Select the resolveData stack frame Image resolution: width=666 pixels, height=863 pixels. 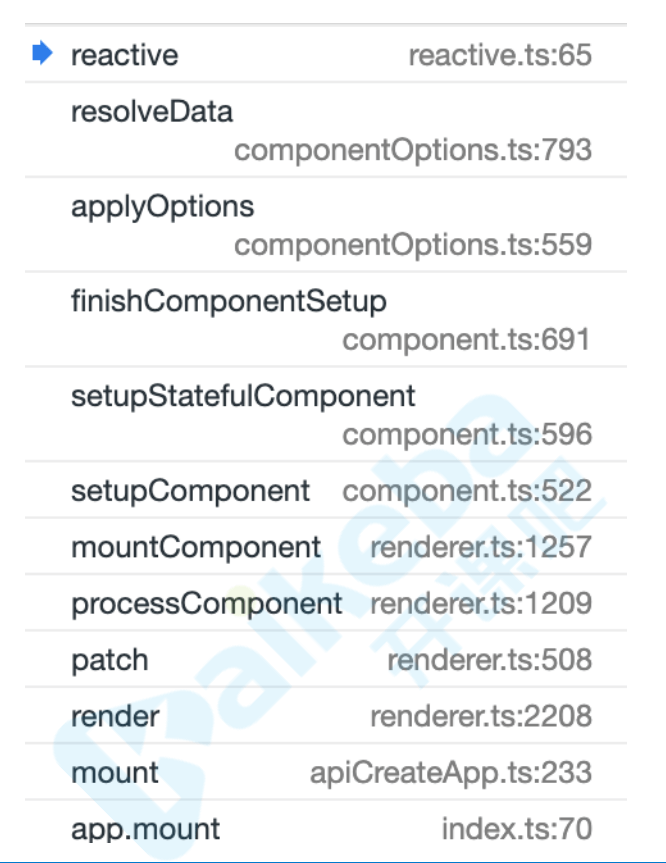tap(326, 130)
